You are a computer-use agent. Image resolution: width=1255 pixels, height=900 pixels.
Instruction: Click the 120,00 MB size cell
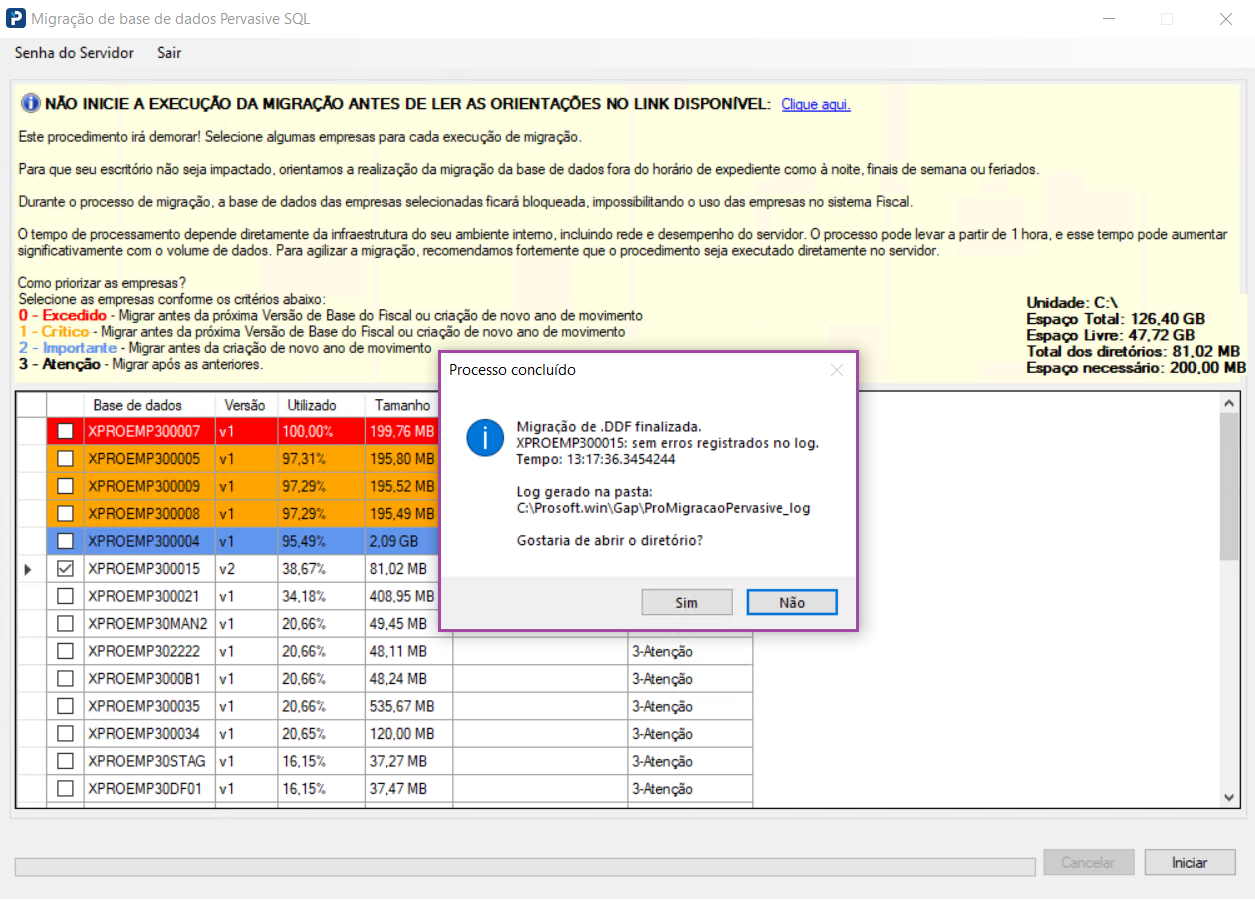tap(409, 734)
